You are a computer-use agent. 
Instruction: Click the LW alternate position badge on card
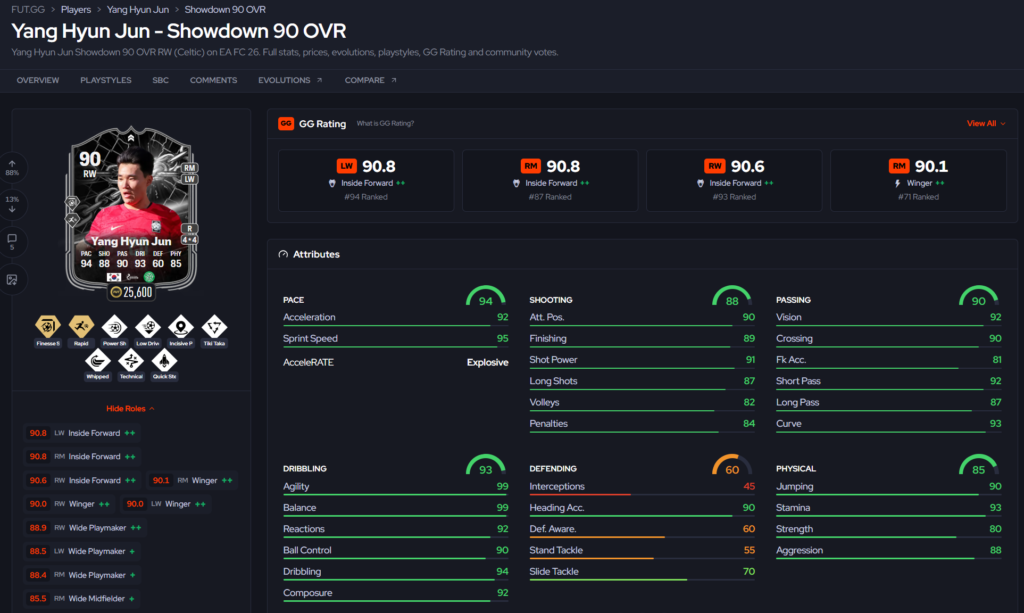(189, 179)
